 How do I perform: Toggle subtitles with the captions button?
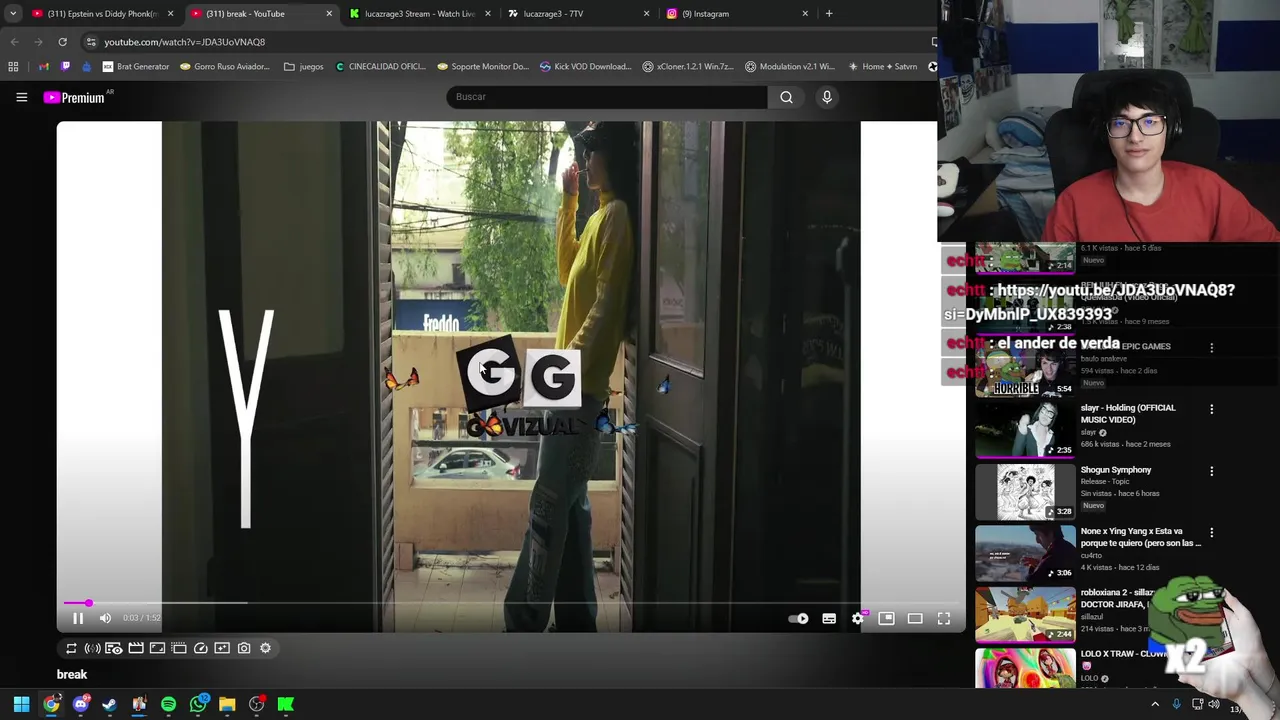pos(829,619)
